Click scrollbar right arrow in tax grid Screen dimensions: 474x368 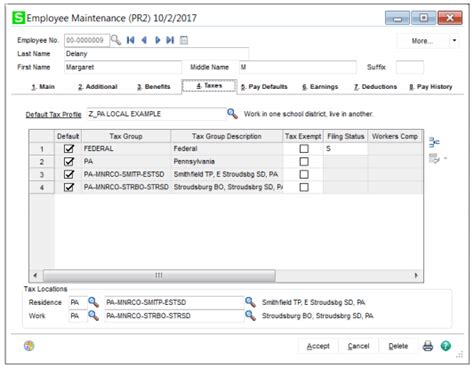pyautogui.click(x=416, y=275)
